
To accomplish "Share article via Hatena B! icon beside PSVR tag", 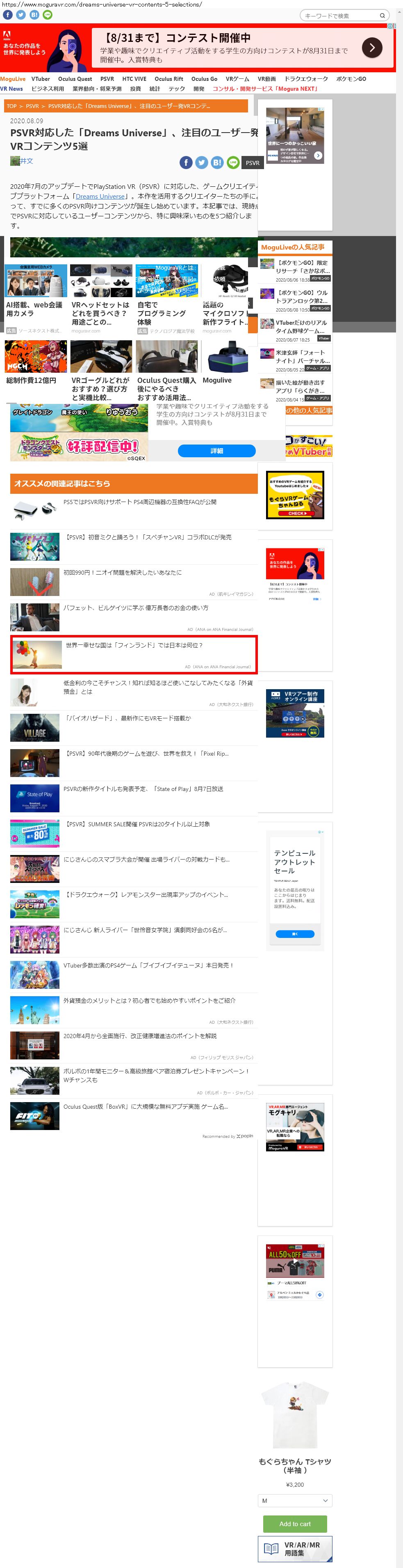I will click(217, 163).
